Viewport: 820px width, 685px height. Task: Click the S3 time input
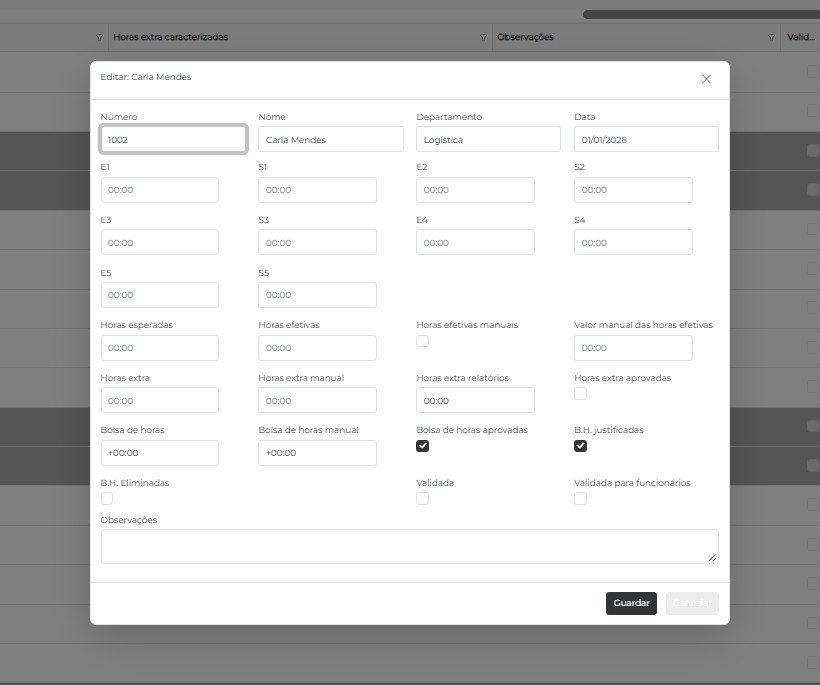coord(317,242)
